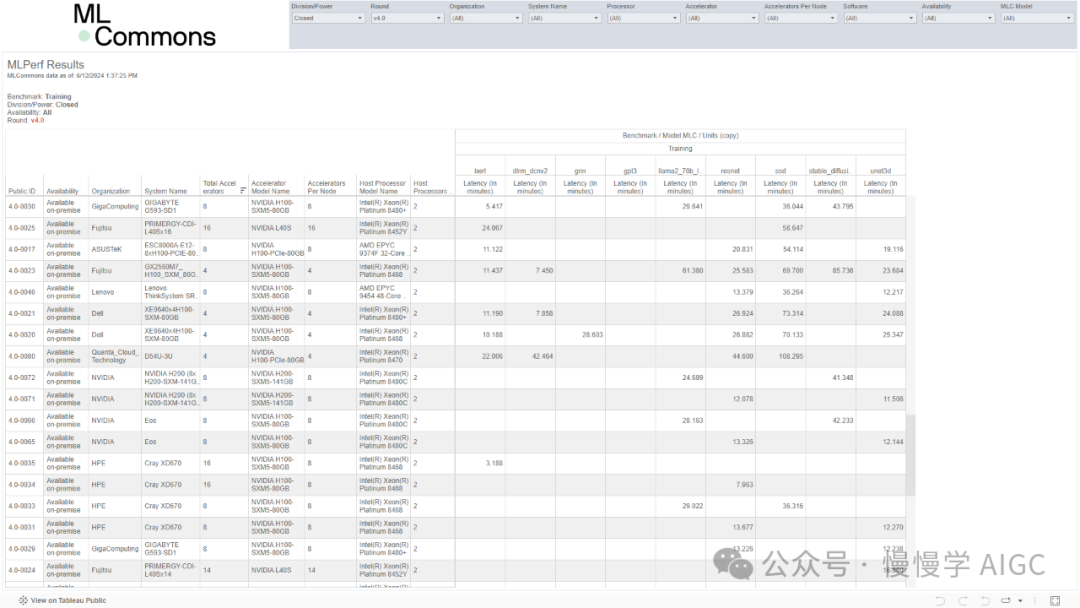Click the resnet benchmark column header
The image size is (1080, 608).
point(730,171)
